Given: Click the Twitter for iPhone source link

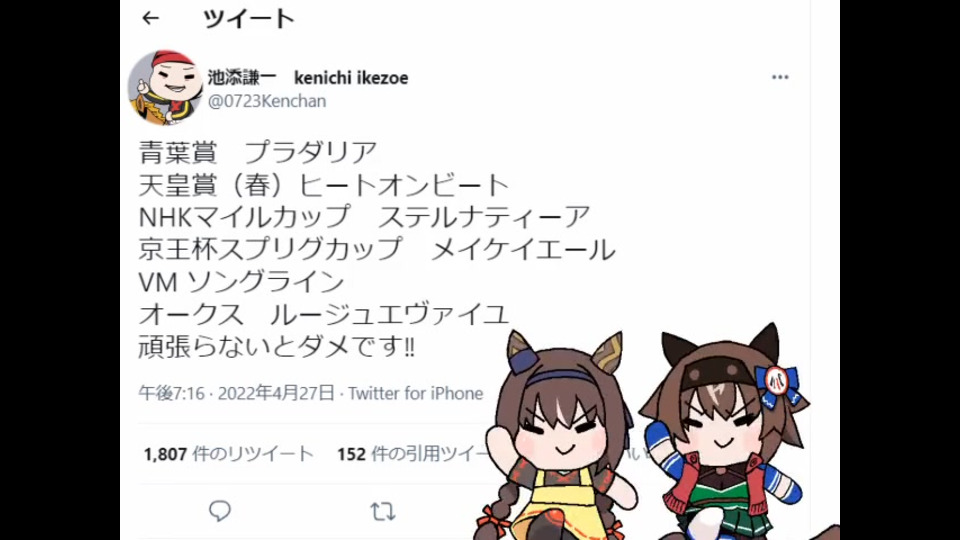Looking at the screenshot, I should tap(416, 393).
